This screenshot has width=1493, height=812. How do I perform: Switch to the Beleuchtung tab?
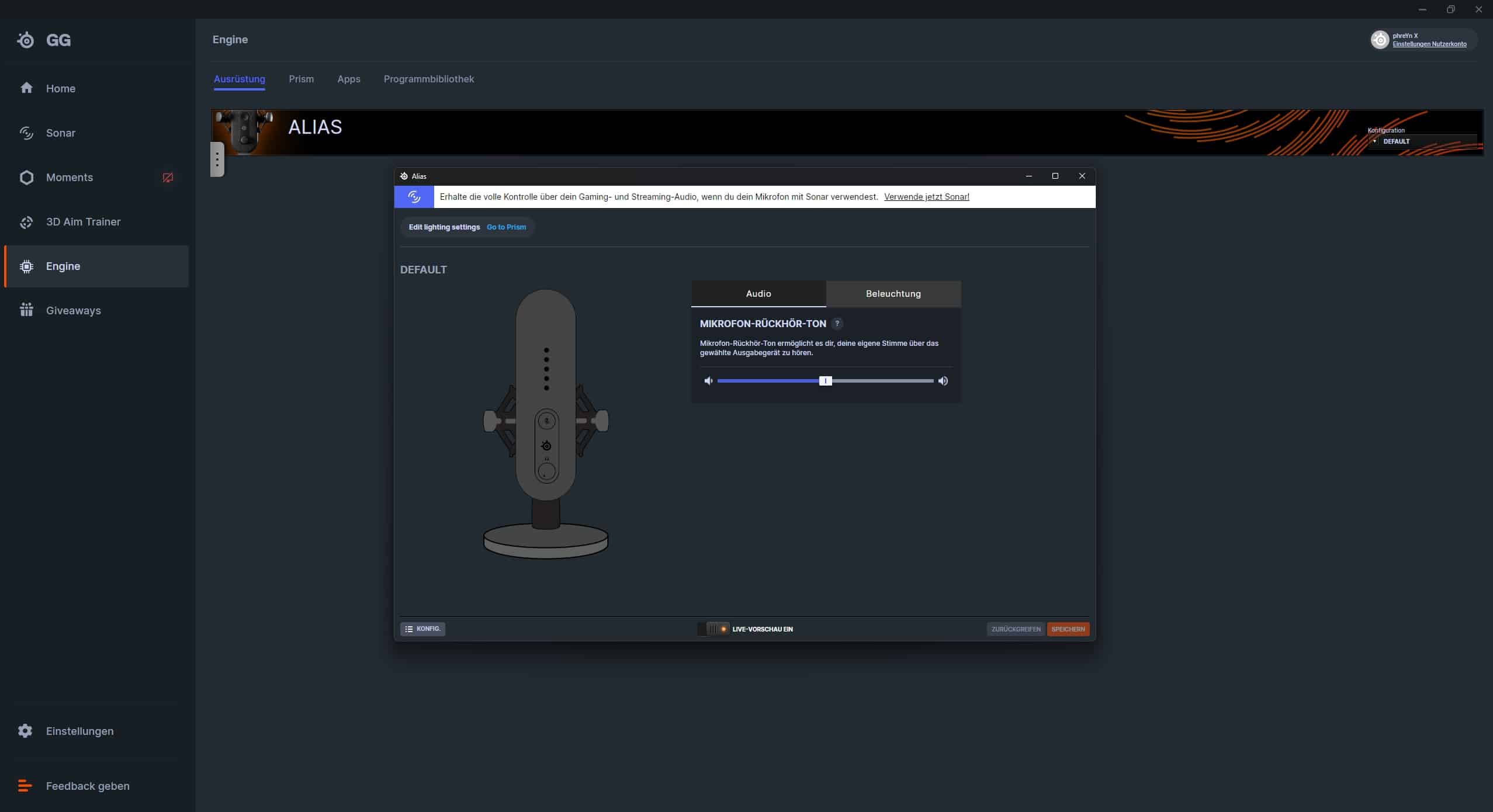click(x=893, y=294)
